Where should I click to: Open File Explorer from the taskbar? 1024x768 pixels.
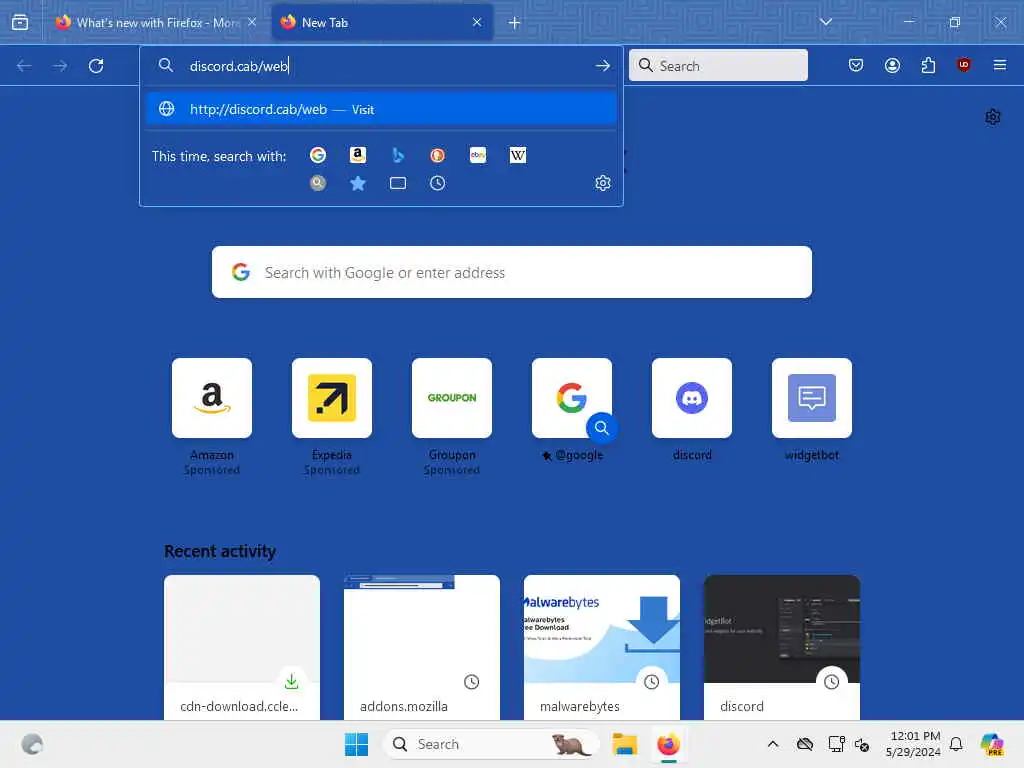624,744
